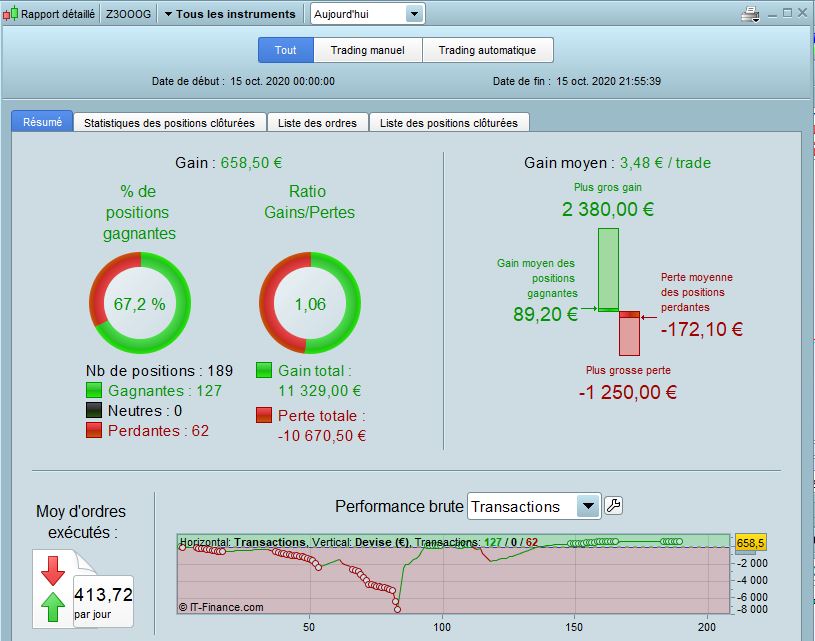Click the -10 670,50 € total loss amount
This screenshot has width=815, height=641.
tap(322, 435)
